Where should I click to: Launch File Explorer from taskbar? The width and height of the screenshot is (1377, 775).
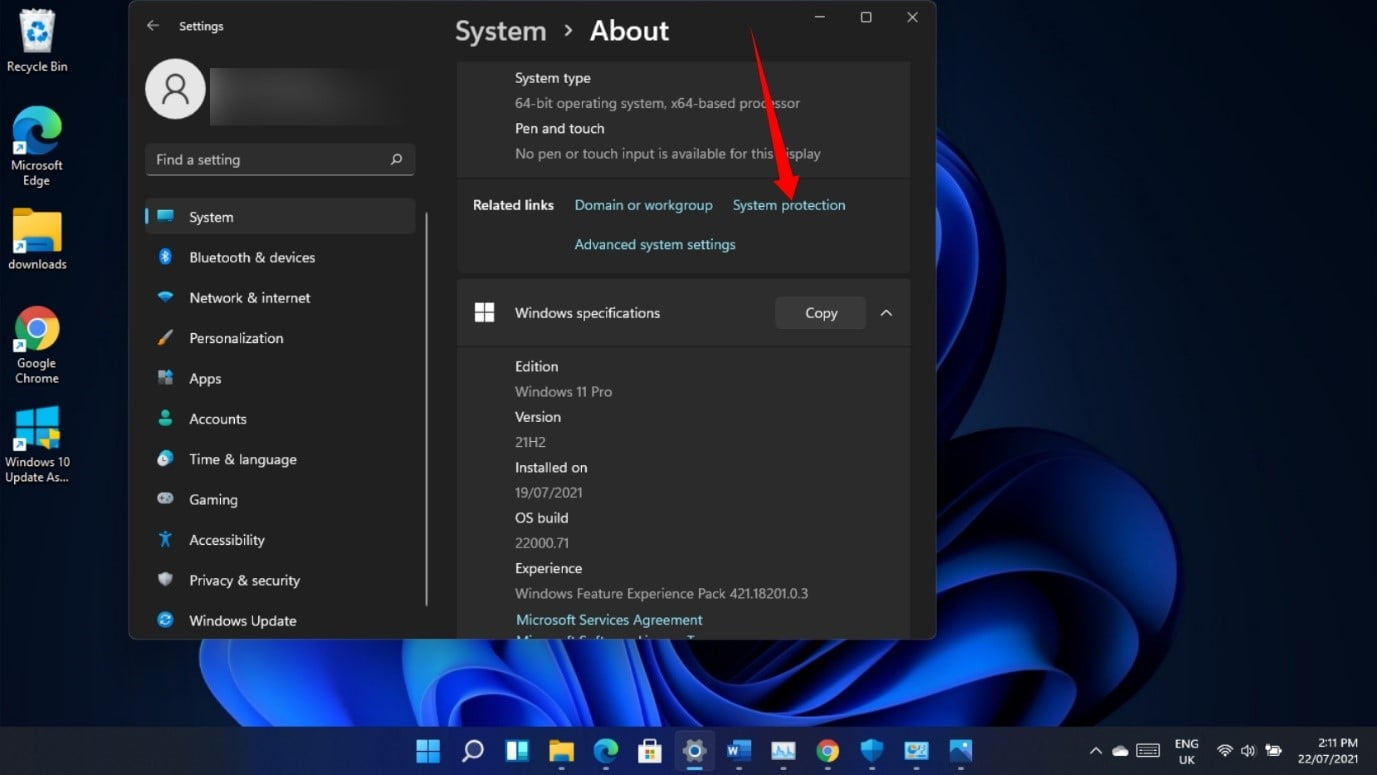coord(561,750)
